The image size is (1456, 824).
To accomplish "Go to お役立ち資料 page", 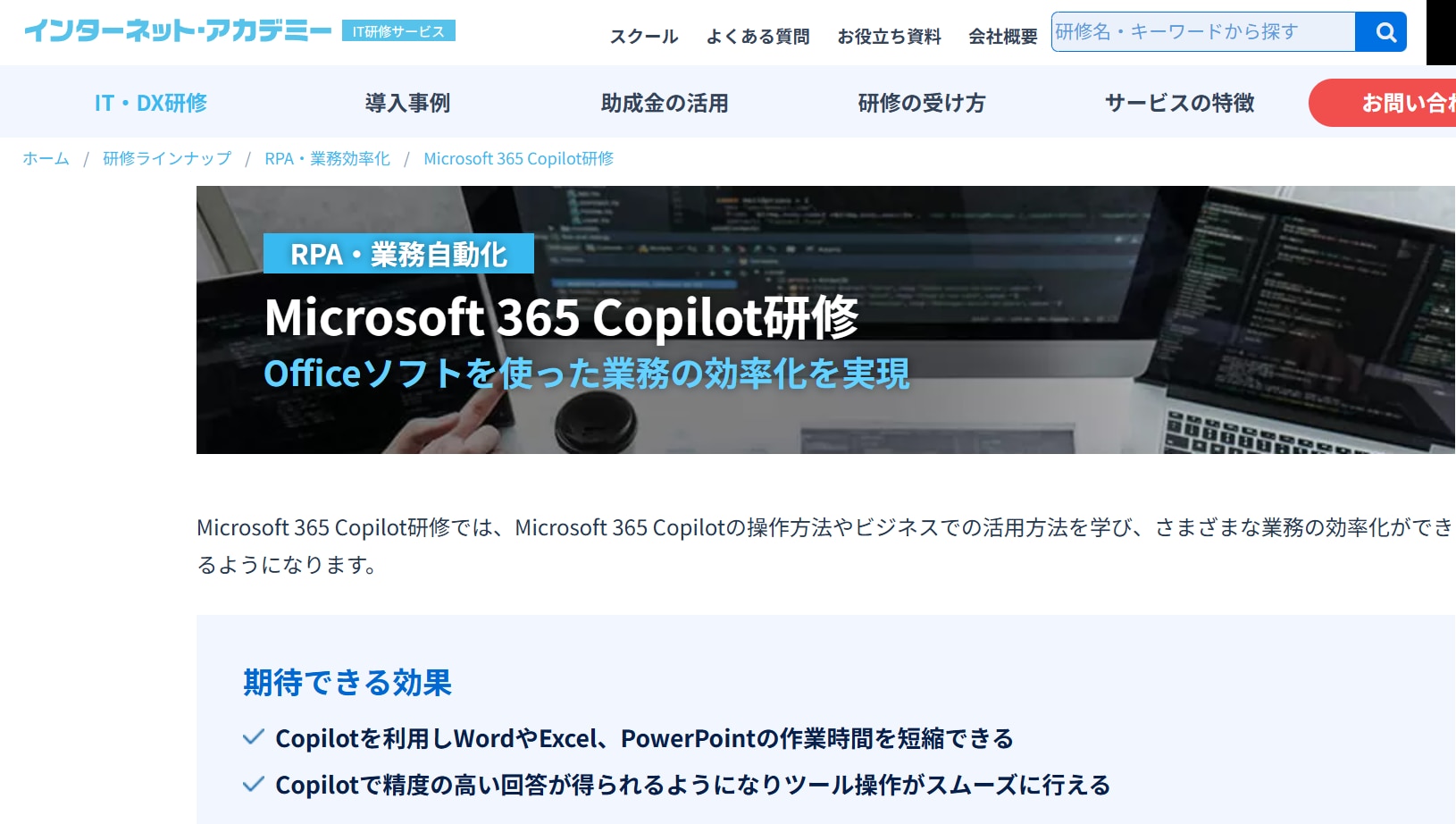I will click(x=889, y=37).
